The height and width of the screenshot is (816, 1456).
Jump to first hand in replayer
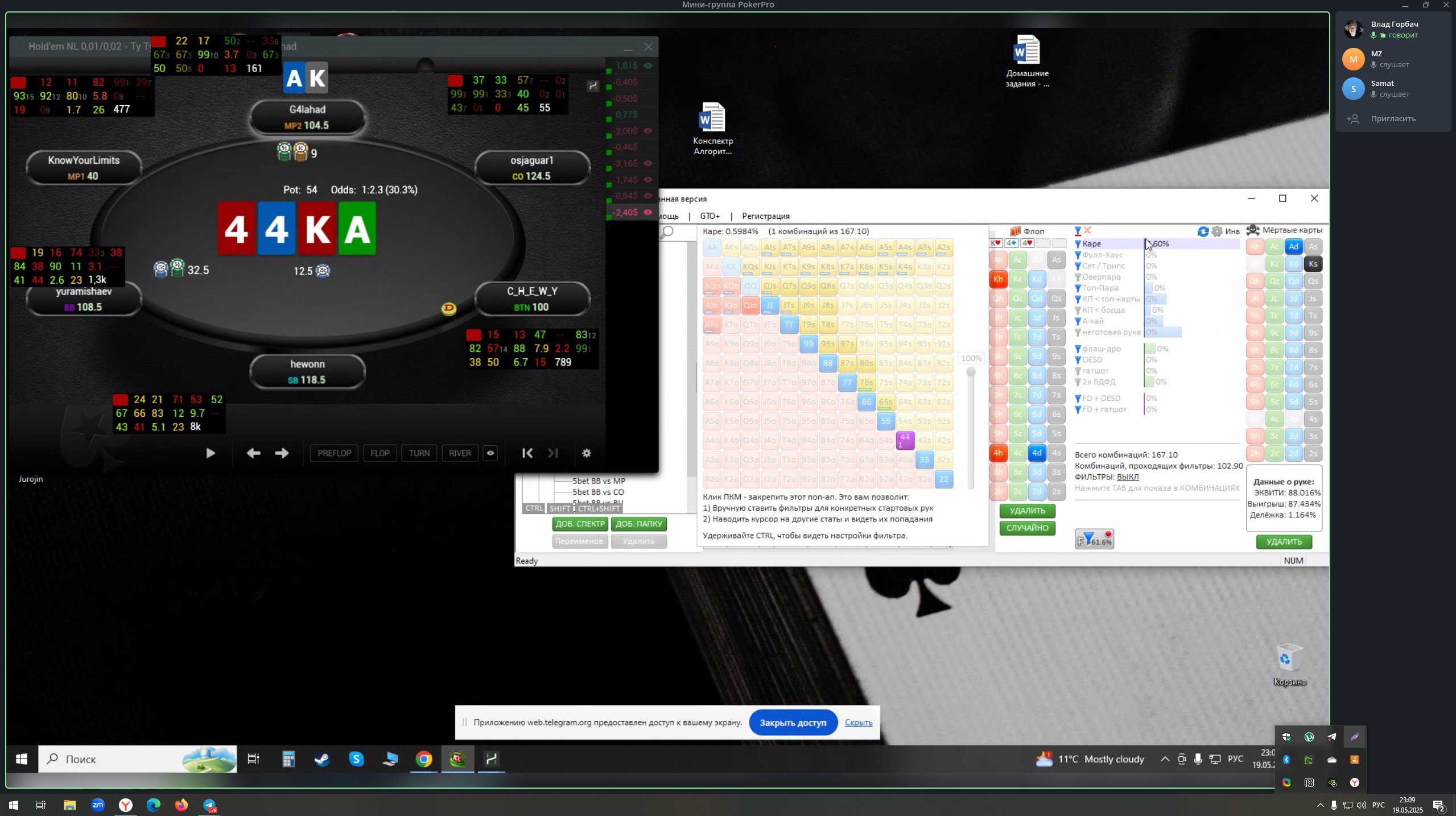click(527, 453)
